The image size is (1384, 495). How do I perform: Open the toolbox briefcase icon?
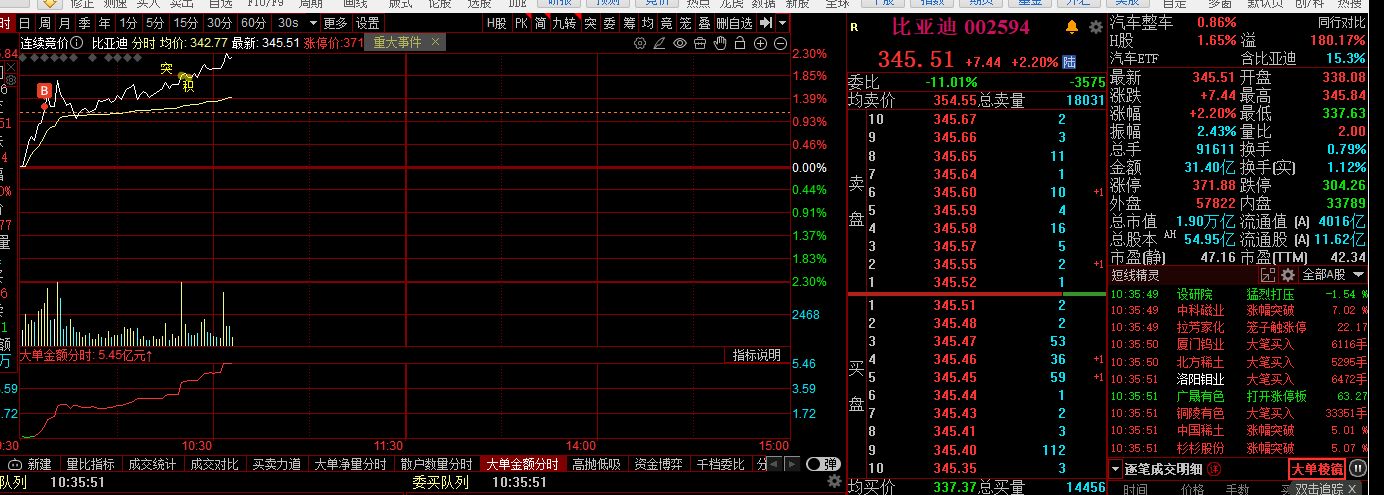[x=700, y=43]
